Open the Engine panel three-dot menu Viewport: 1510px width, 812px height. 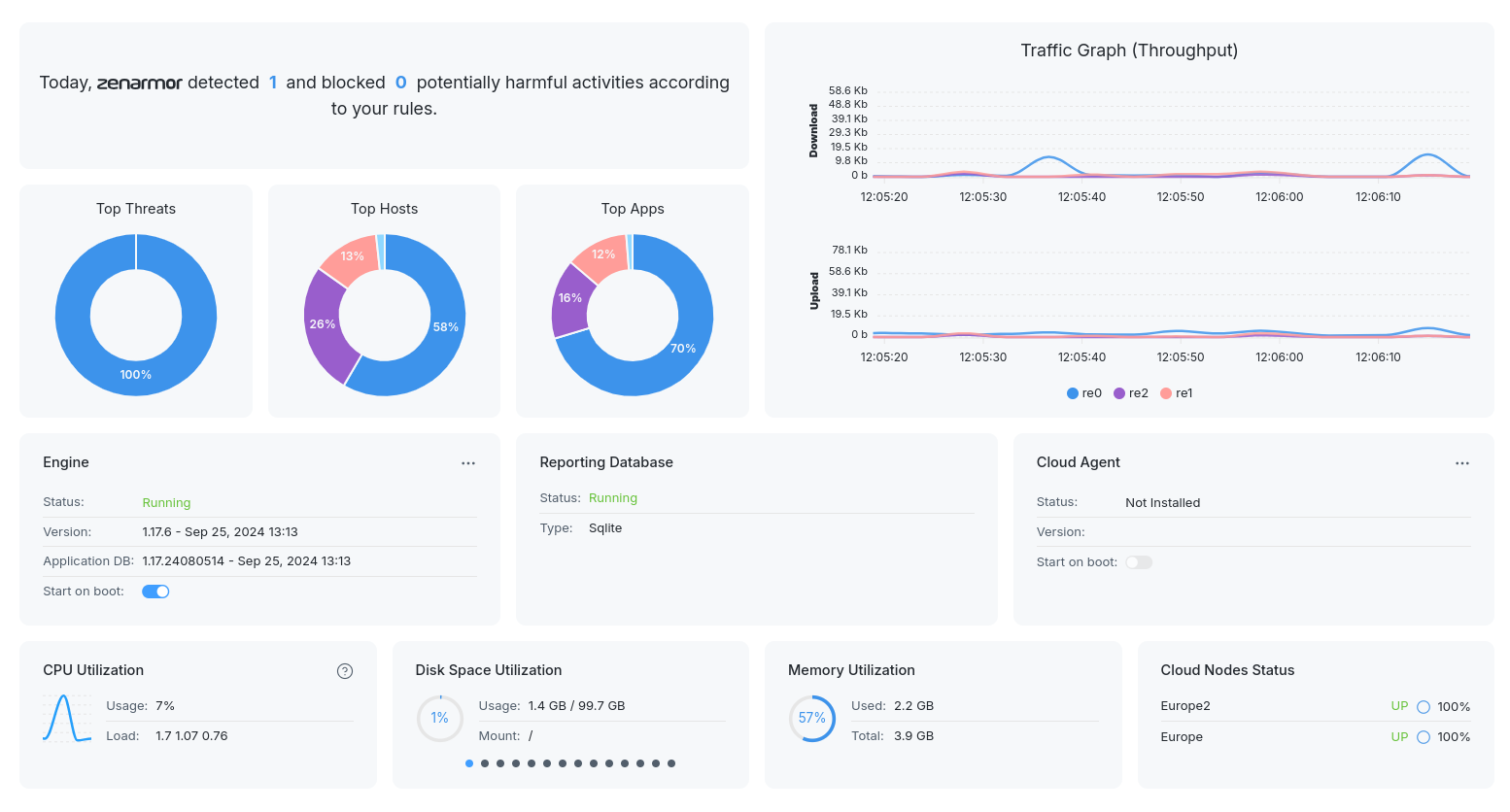[x=468, y=463]
